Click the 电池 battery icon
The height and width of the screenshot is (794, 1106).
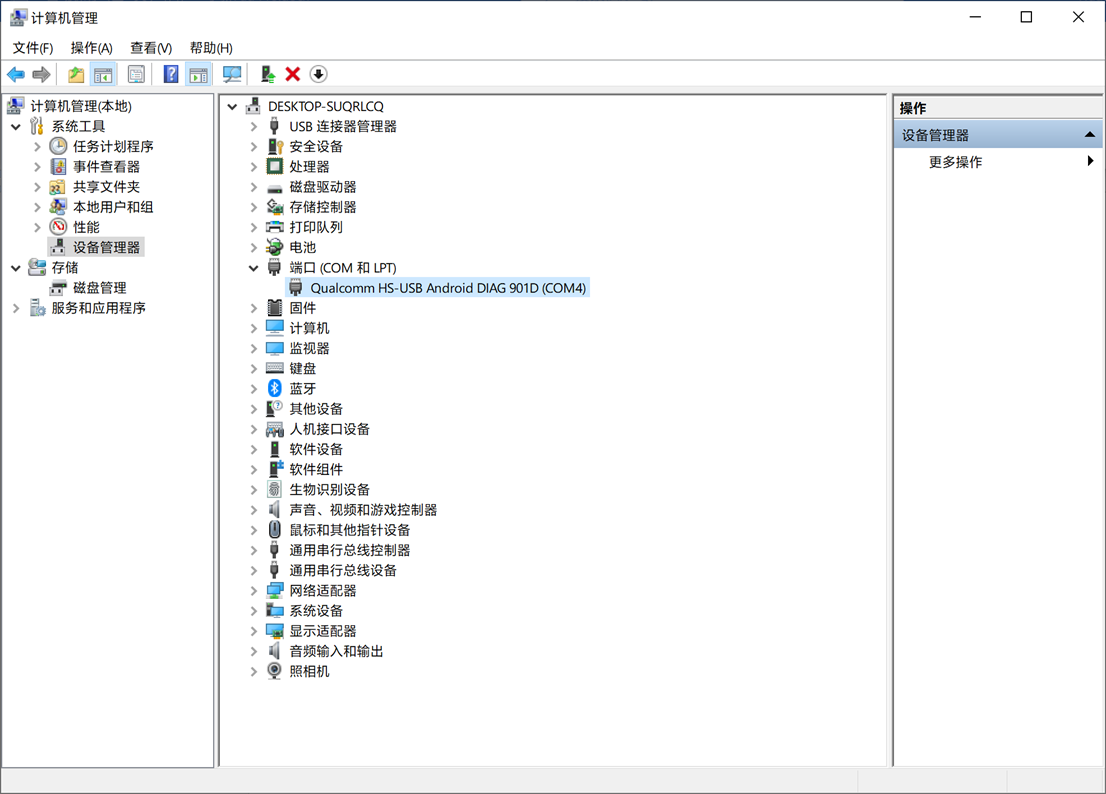coord(274,248)
